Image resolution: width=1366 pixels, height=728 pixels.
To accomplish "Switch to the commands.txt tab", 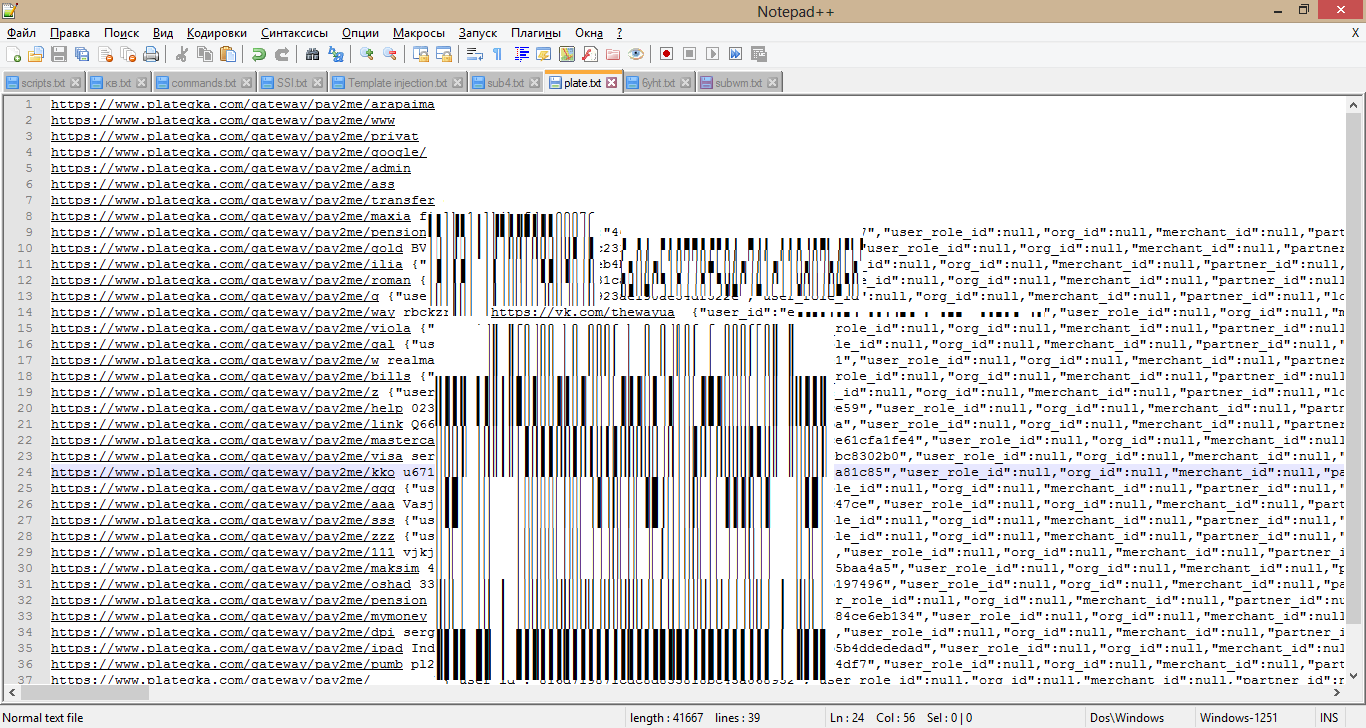I will click(x=203, y=83).
